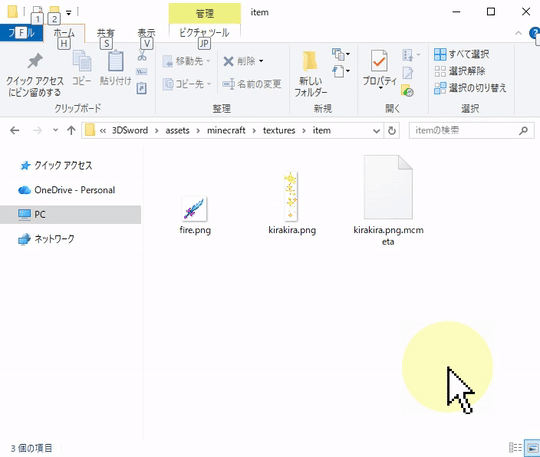Go forward with the right arrow
Screen dimensions: 540x457
[x=37, y=131]
